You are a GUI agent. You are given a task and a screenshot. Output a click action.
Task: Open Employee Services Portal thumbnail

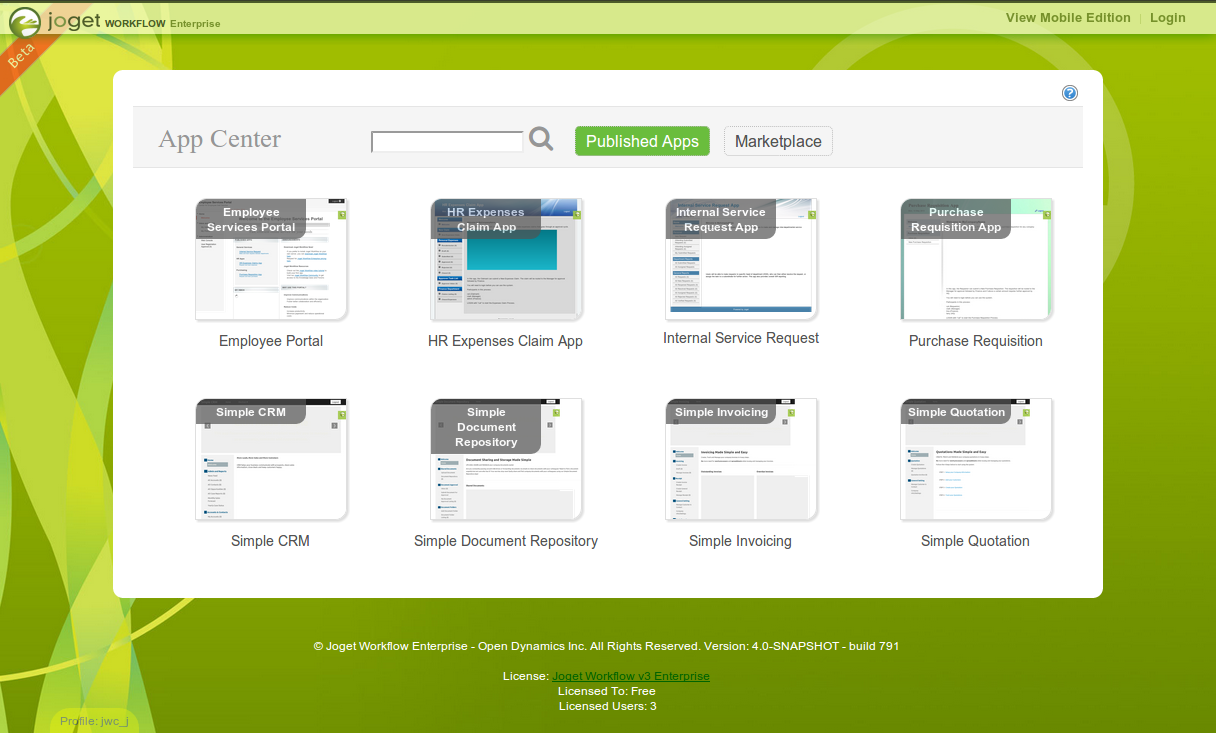(271, 259)
